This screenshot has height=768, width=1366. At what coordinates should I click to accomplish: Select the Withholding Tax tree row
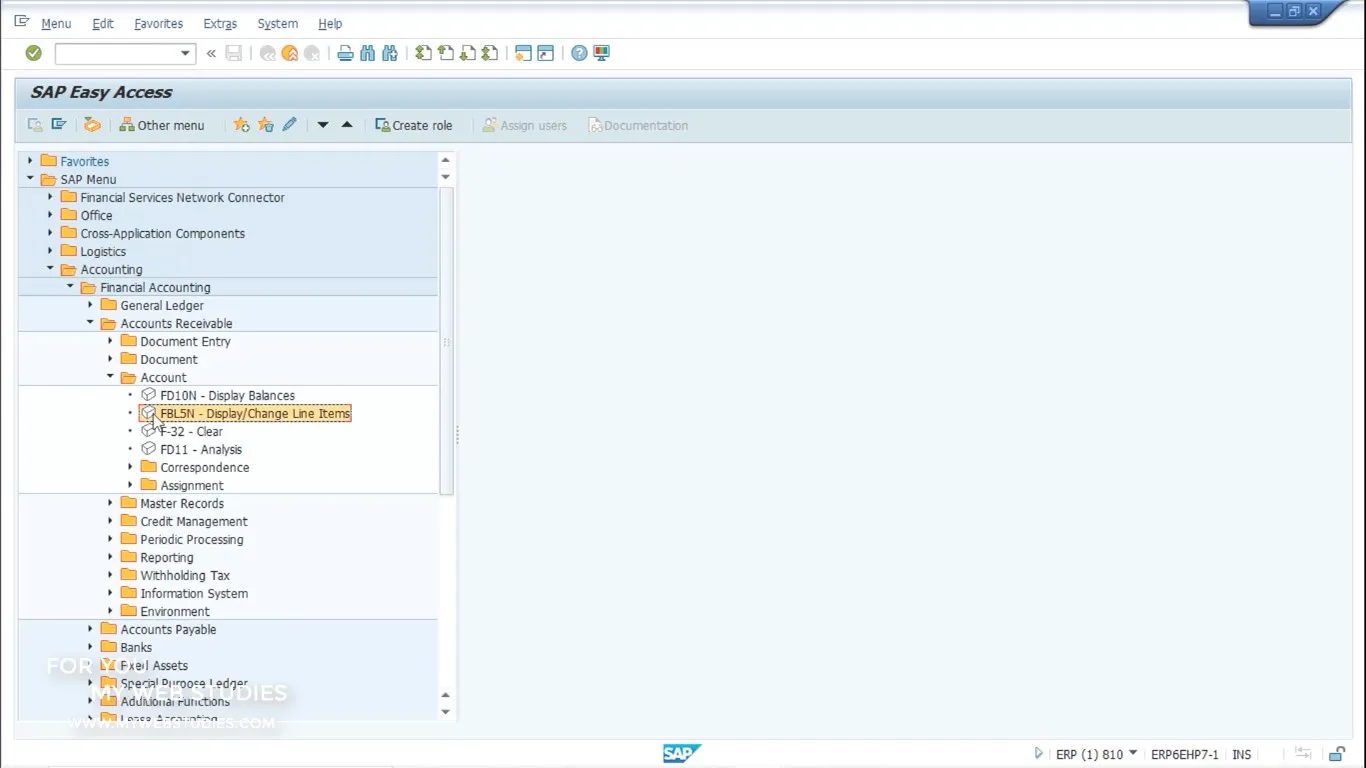185,575
